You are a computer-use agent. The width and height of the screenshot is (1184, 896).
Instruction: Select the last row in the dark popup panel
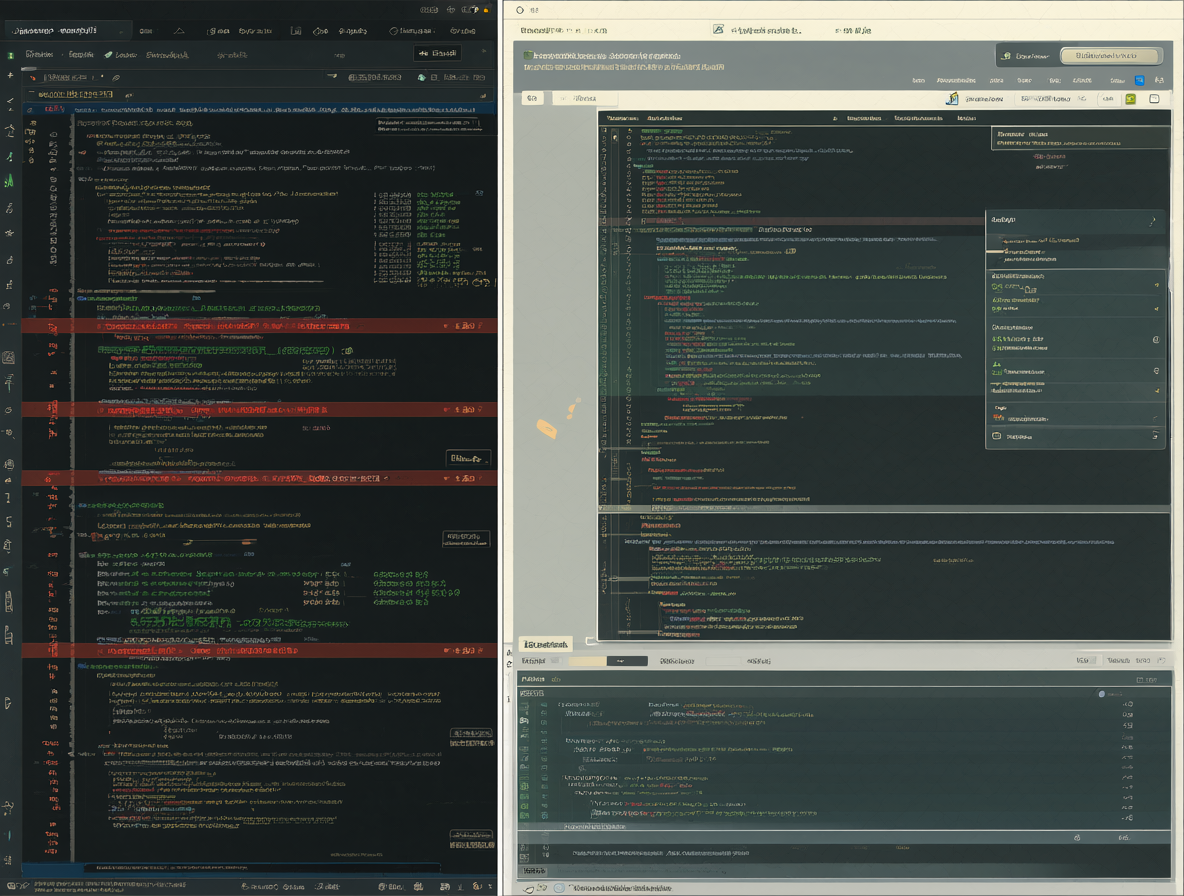[x=1075, y=436]
